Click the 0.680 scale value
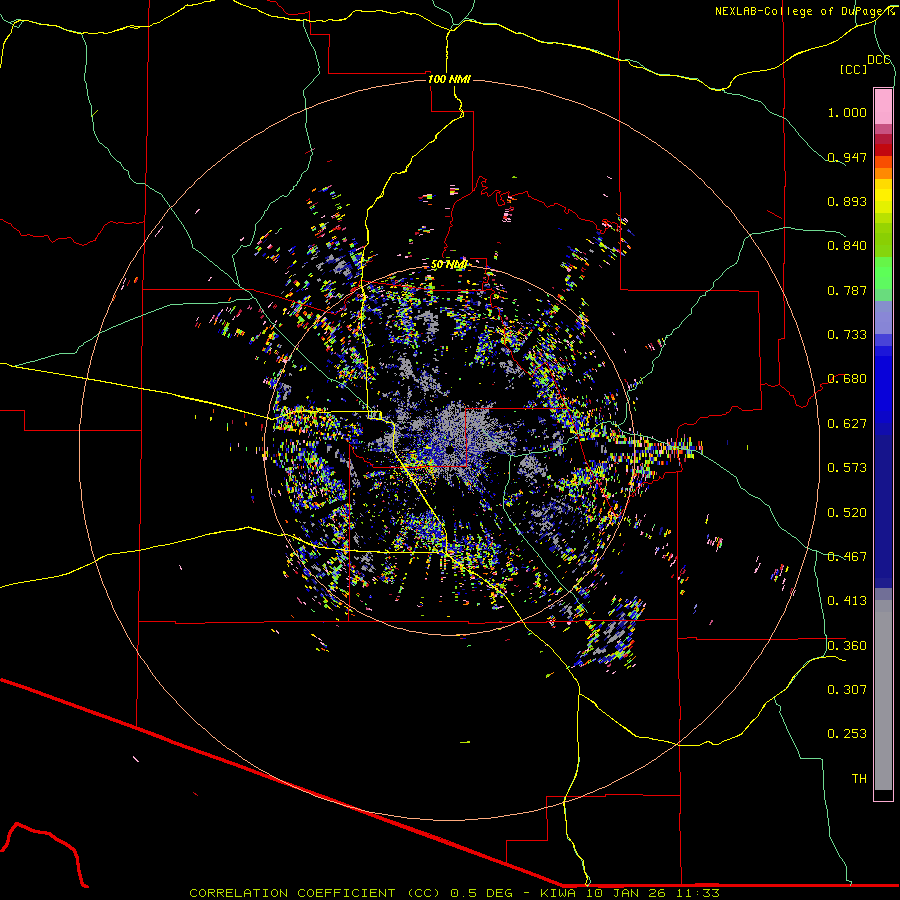This screenshot has width=900, height=900. (847, 379)
